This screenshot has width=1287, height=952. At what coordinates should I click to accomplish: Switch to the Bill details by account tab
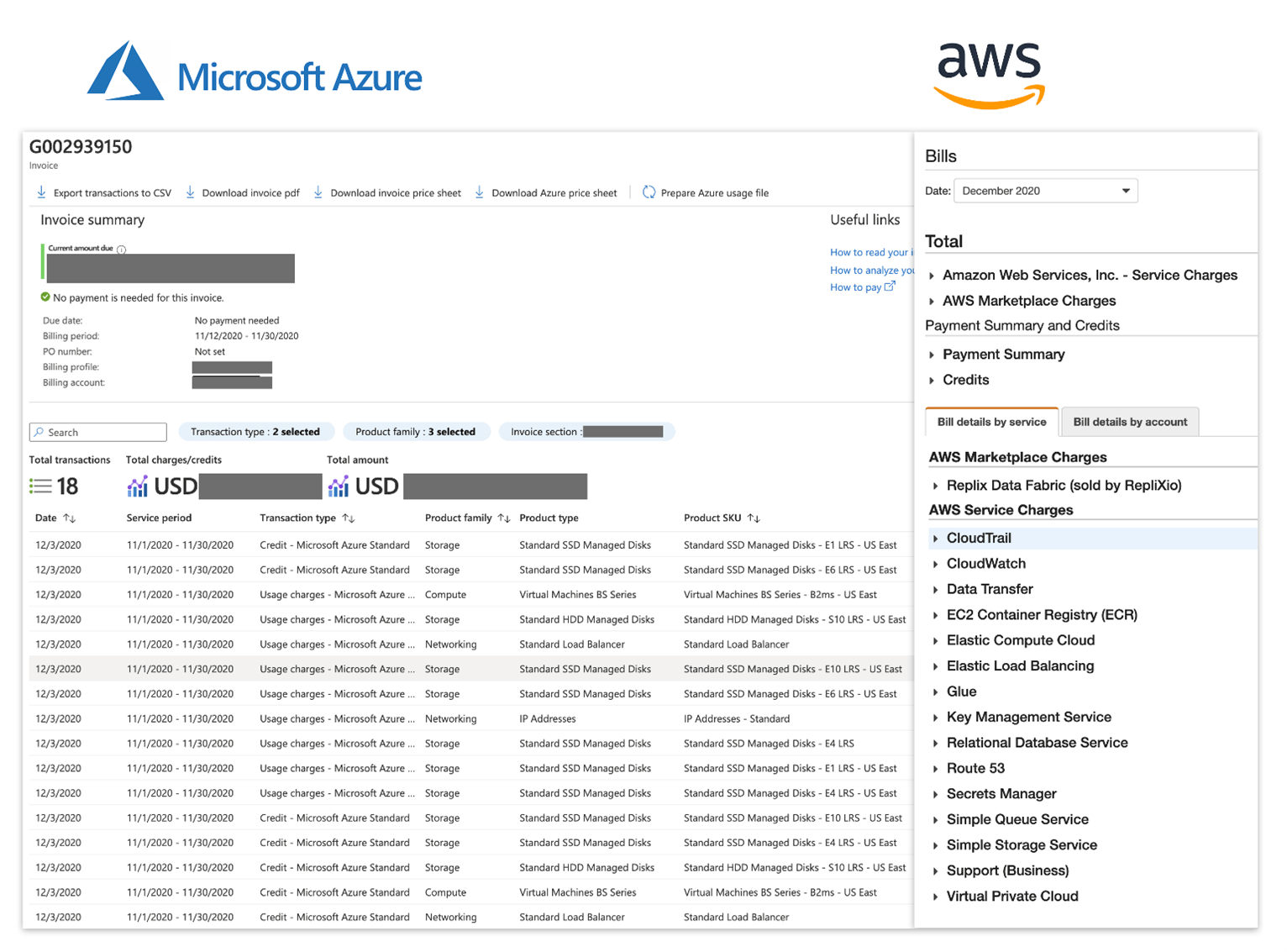(x=1129, y=422)
